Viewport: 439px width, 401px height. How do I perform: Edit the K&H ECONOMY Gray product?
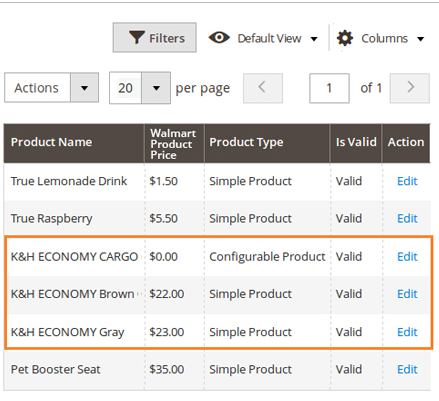coord(407,332)
